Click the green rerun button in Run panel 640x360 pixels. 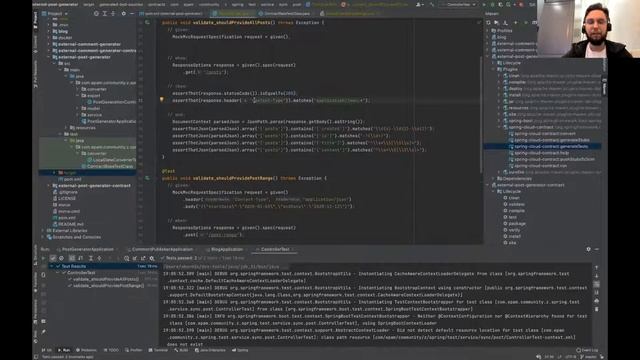point(43,258)
